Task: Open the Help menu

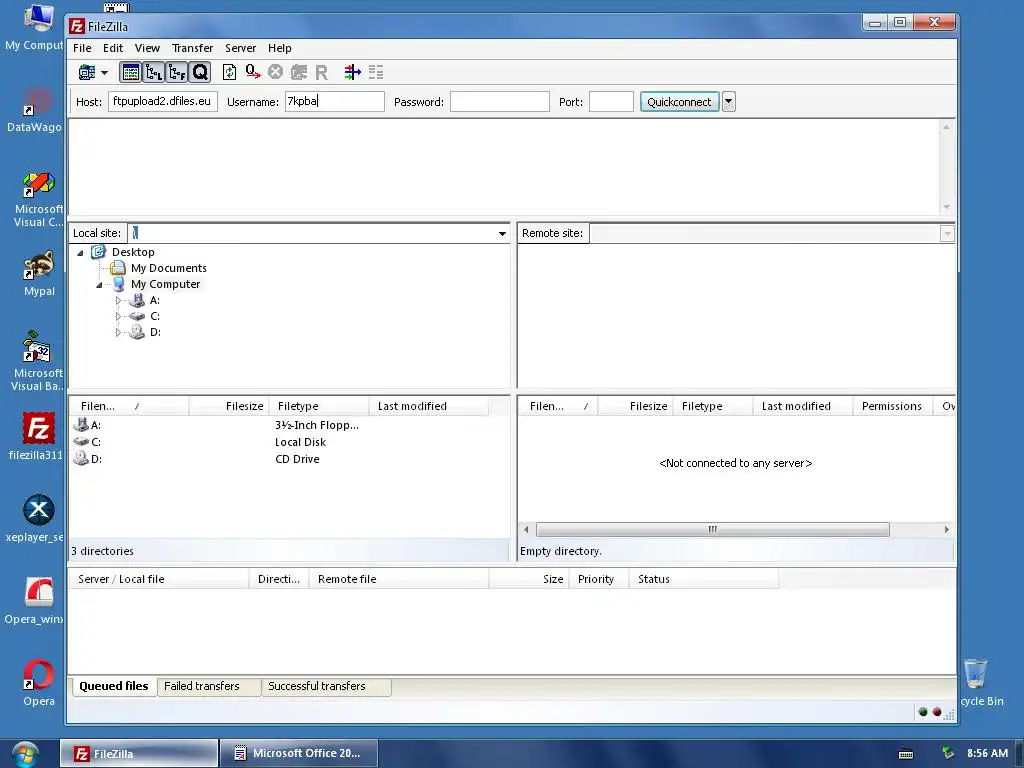Action: point(280,48)
